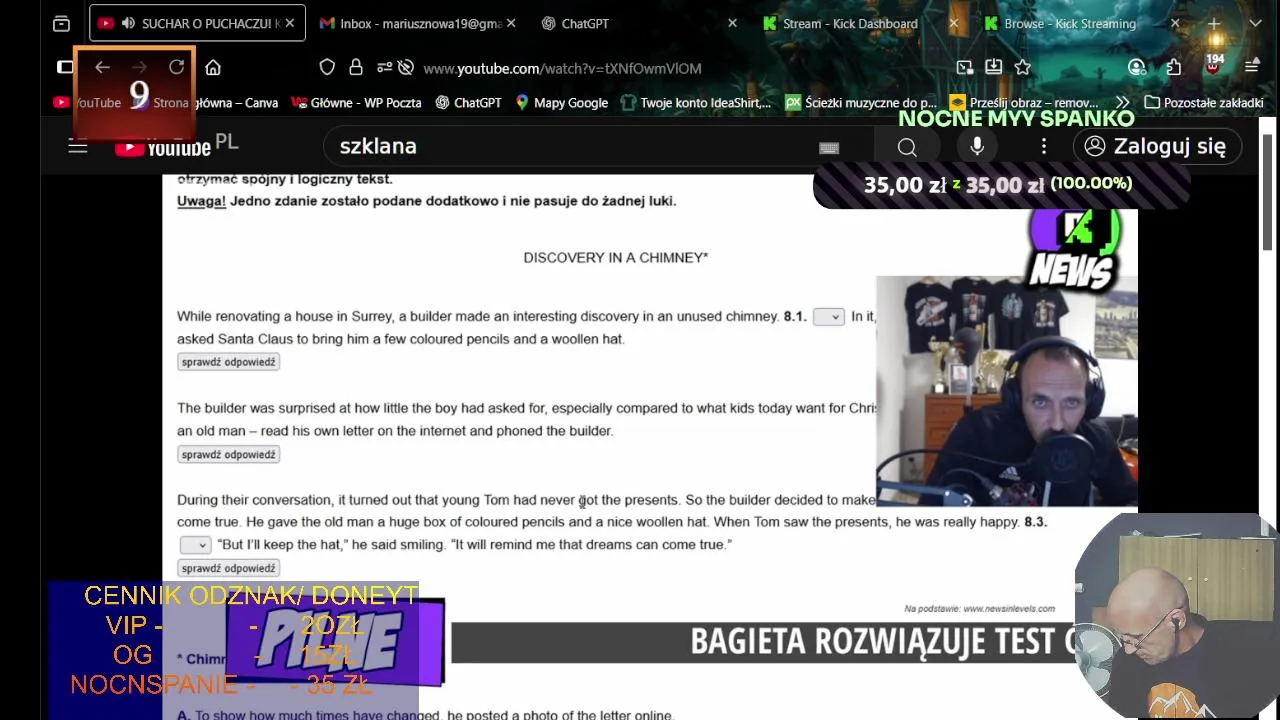Close the Stream - Kick Dashboard tab
This screenshot has width=1280, height=720.
point(953,23)
